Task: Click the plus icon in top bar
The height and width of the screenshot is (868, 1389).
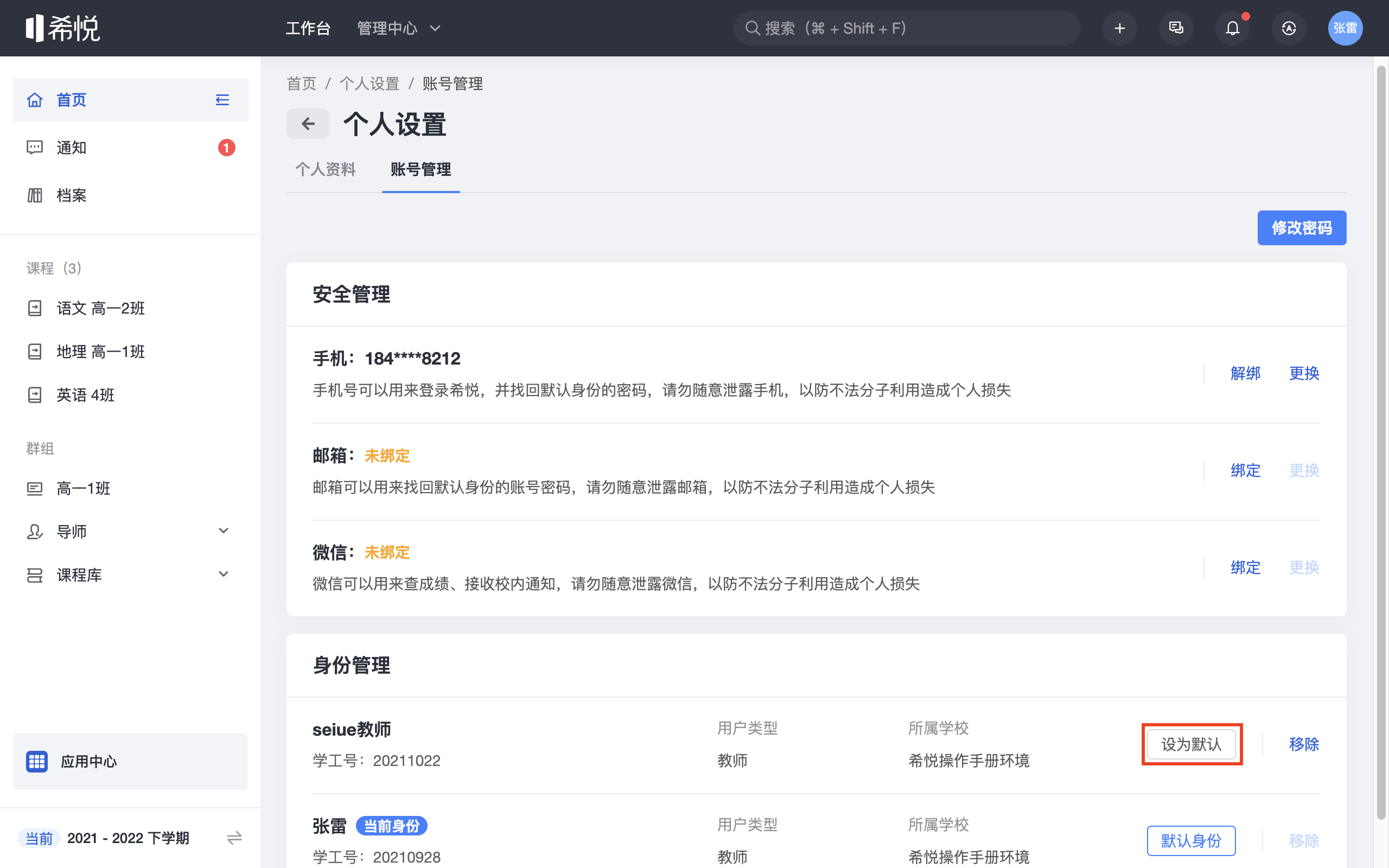Action: [1119, 28]
